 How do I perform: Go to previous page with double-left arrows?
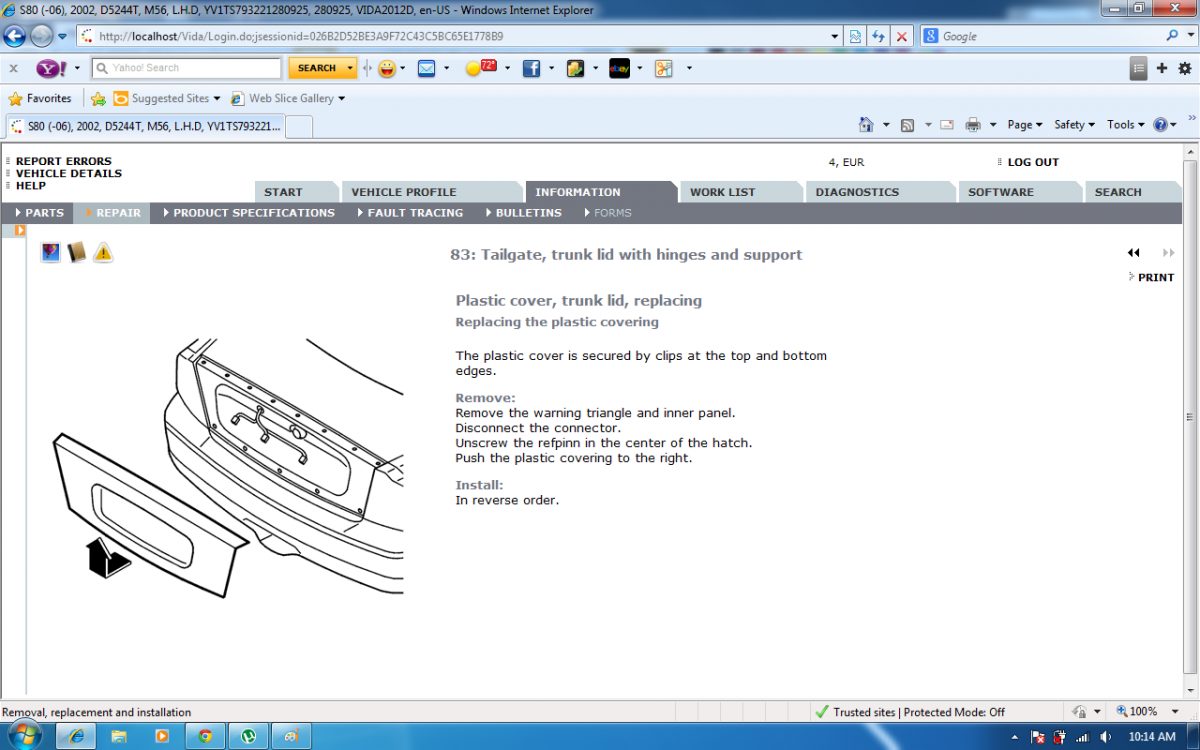[x=1134, y=253]
